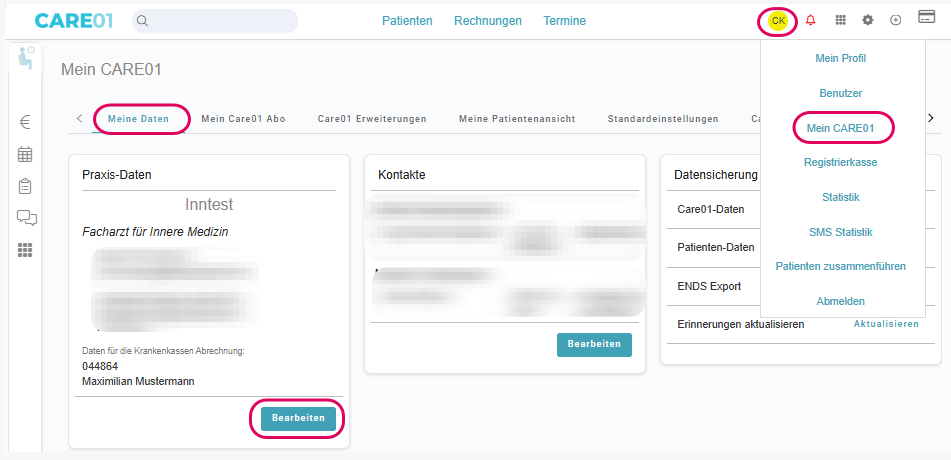Choose Abmelden to log out
This screenshot has width=951, height=460.
click(841, 301)
